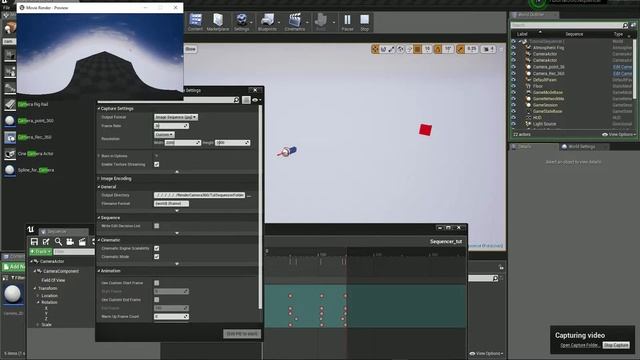Pause the running simulation

coord(347,22)
